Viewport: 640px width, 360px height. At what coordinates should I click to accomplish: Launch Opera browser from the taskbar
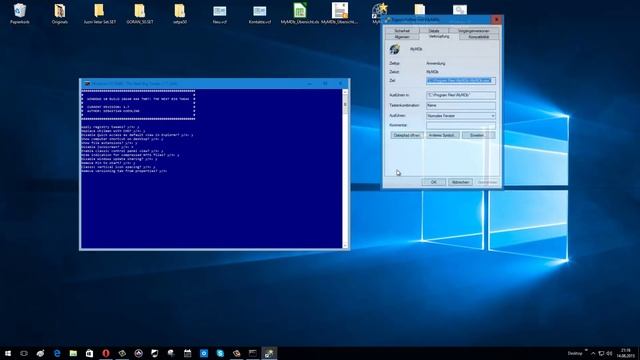pyautogui.click(x=106, y=353)
